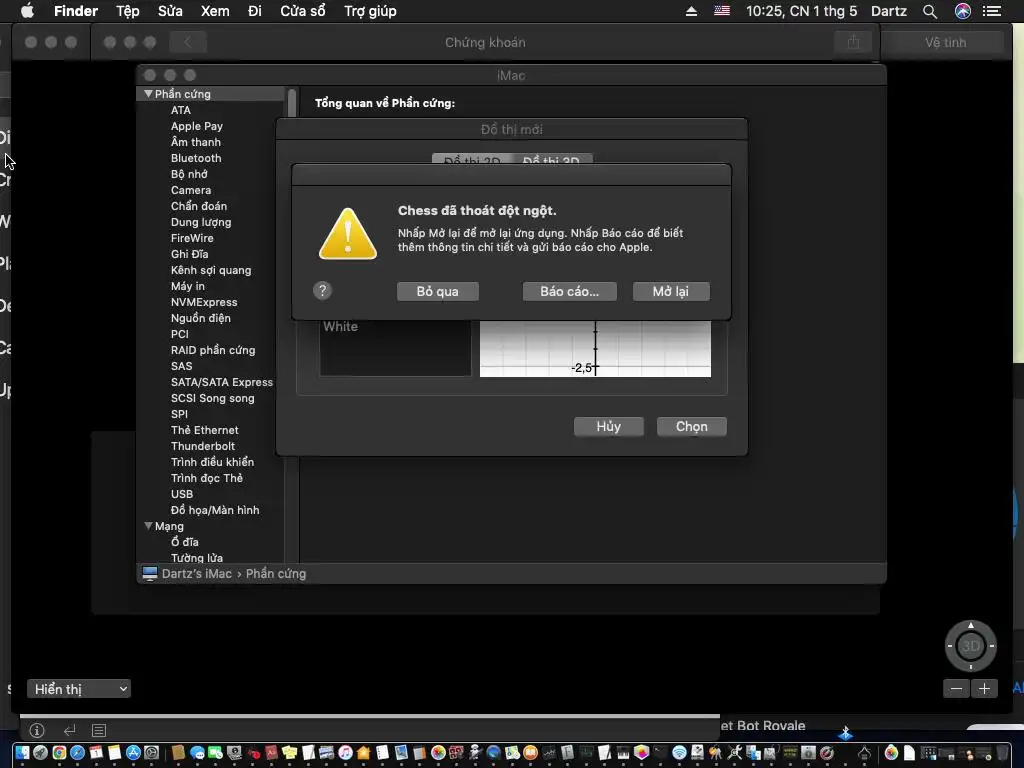
Task: Click the Vệ tinh button
Action: point(945,42)
